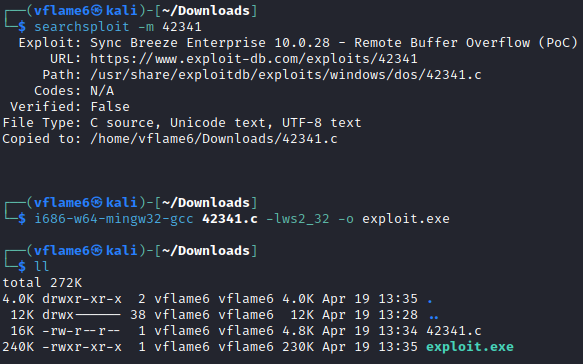
Task: Click the dollar prompt symbol before searchsploit
Action: (22, 27)
